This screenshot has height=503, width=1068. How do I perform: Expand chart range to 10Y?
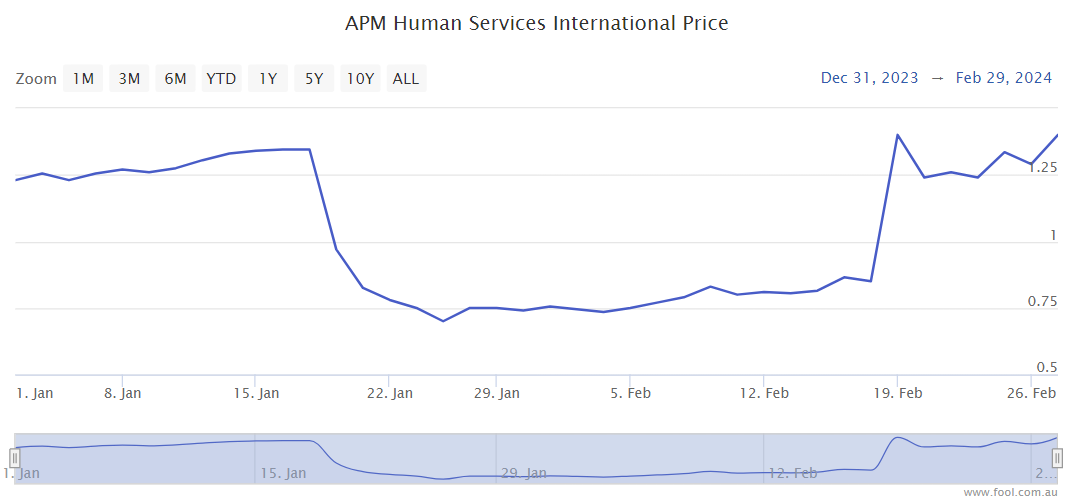[x=360, y=79]
